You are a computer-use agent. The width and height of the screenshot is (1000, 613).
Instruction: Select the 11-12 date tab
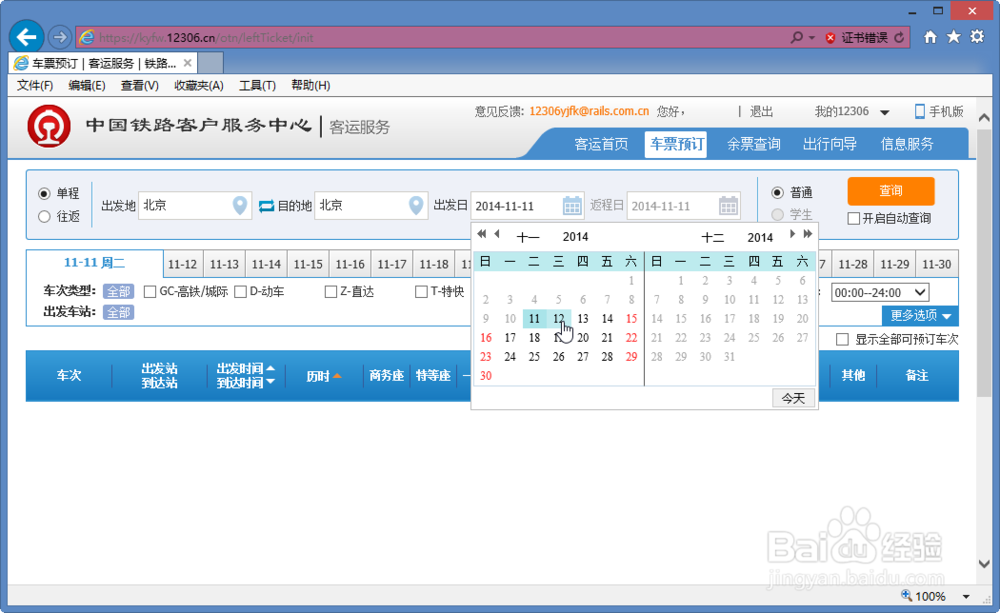click(x=182, y=264)
